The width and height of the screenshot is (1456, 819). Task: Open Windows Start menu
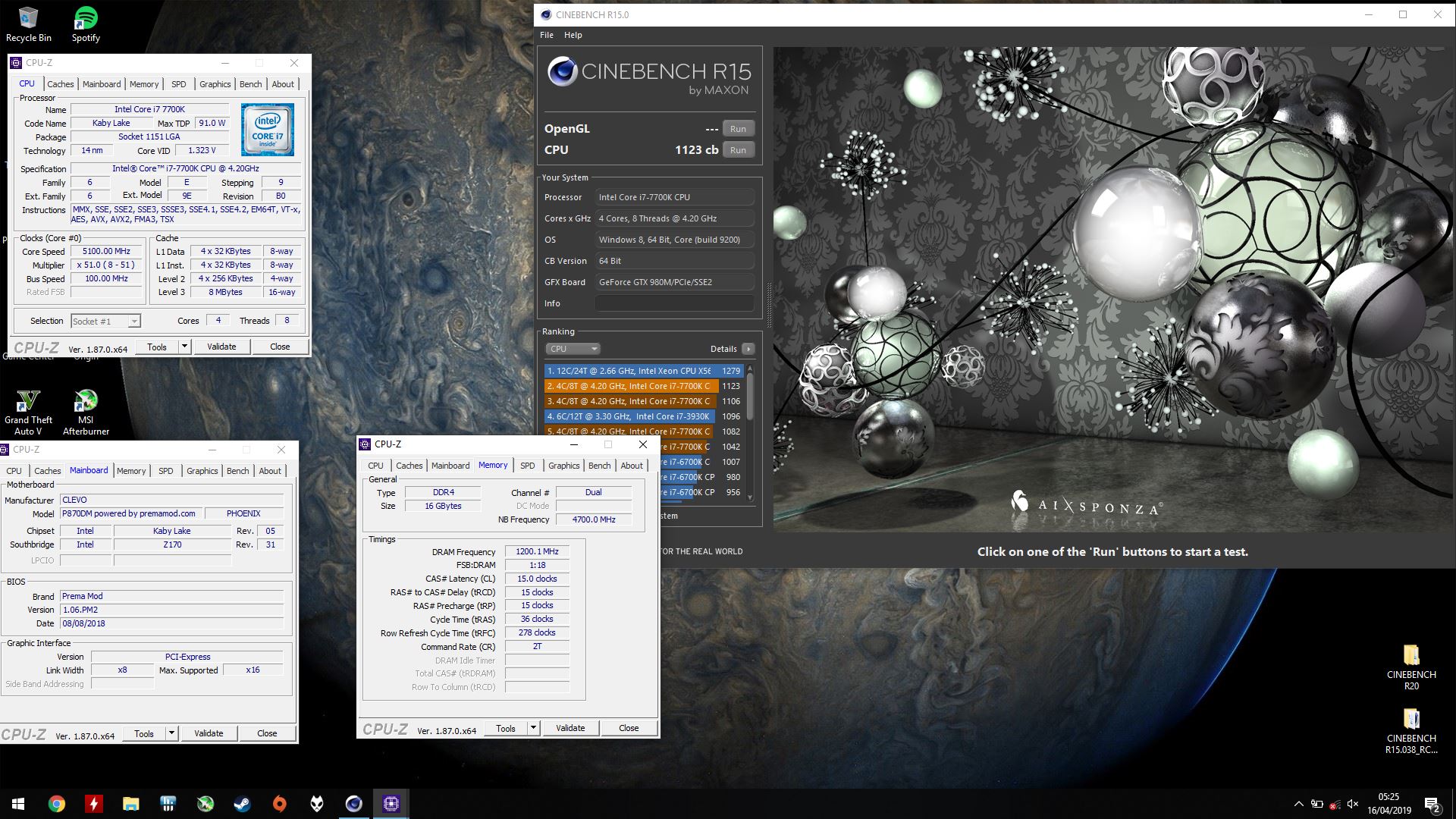(x=18, y=804)
